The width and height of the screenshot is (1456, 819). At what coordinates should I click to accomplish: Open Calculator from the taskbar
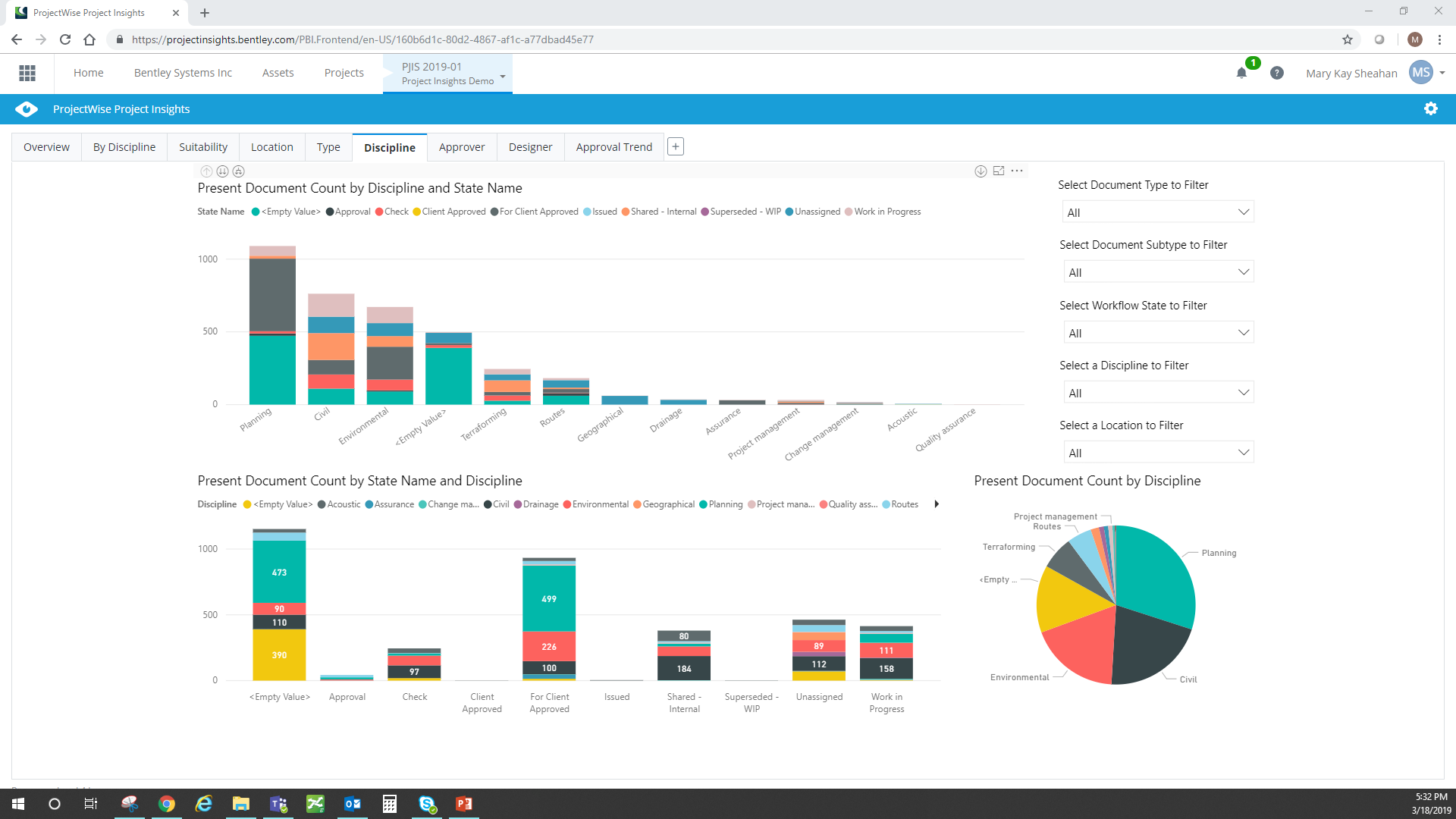pyautogui.click(x=390, y=804)
